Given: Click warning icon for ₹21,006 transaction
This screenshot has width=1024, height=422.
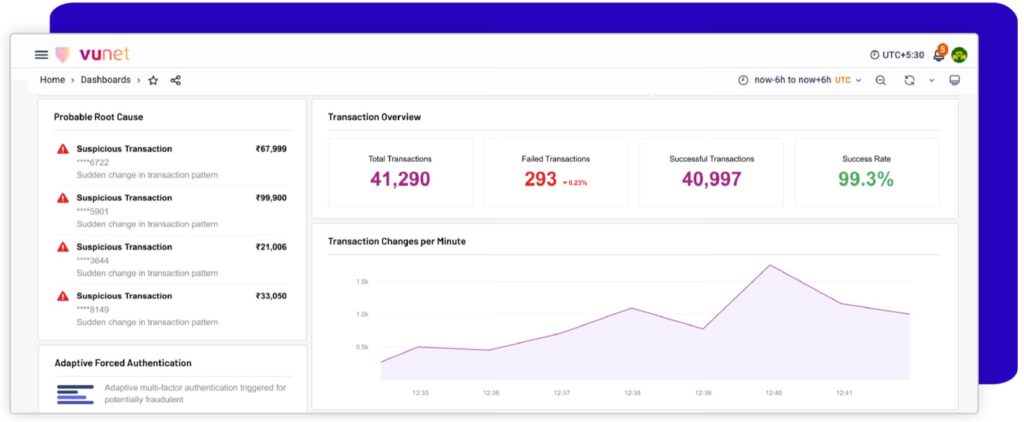Looking at the screenshot, I should click(x=63, y=247).
